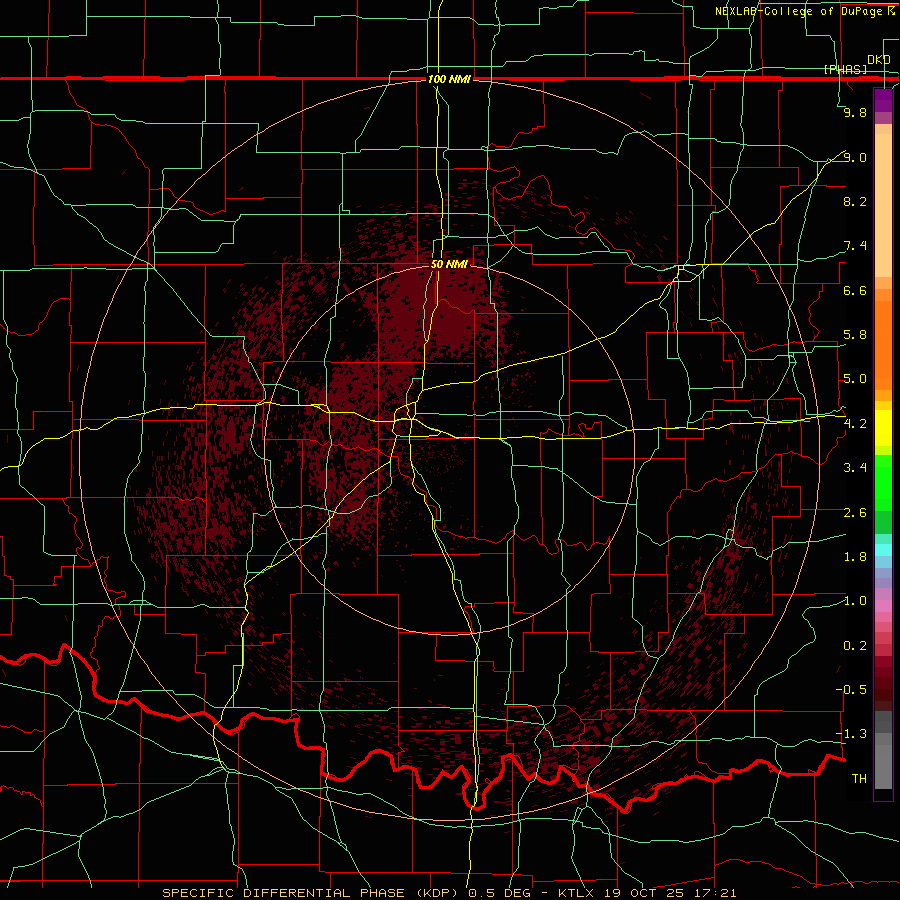Select the 5.0 scale label
Screen dimensions: 900x900
pyautogui.click(x=855, y=379)
